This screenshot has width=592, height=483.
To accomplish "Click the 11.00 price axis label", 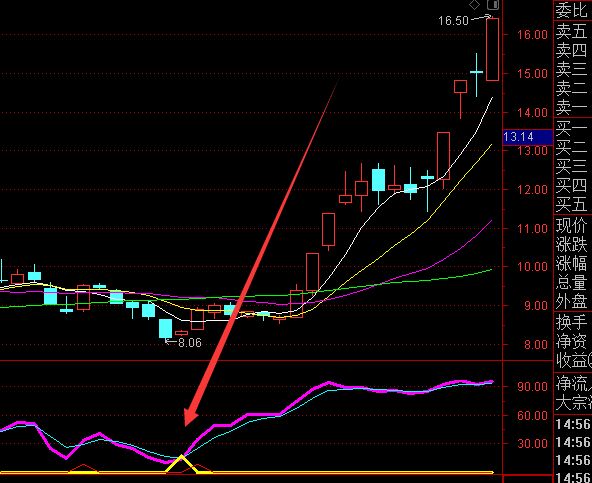I will click(x=532, y=228).
